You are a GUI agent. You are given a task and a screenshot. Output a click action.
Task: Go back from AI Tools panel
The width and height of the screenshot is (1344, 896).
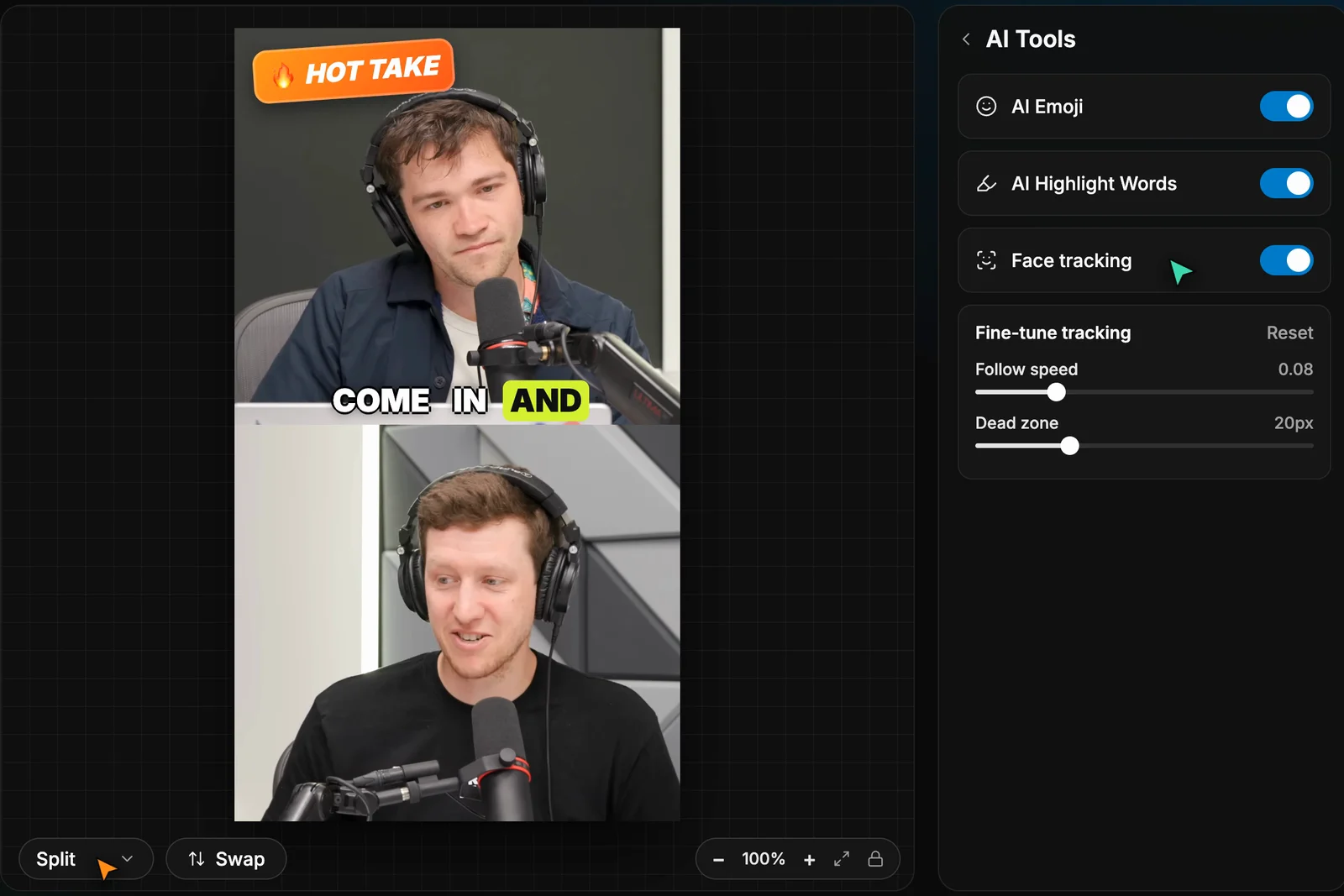[966, 39]
